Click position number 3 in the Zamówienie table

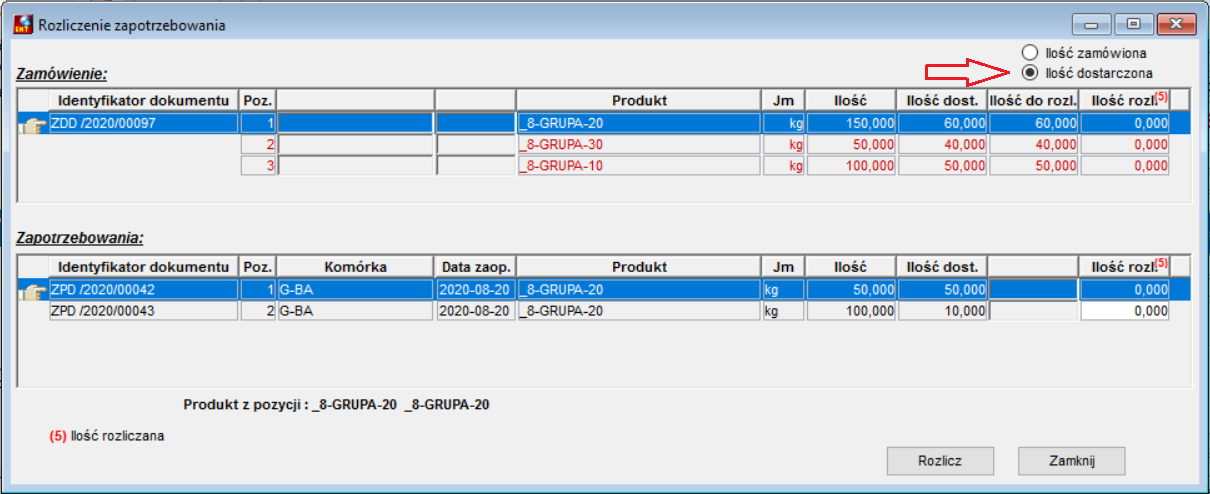click(258, 165)
